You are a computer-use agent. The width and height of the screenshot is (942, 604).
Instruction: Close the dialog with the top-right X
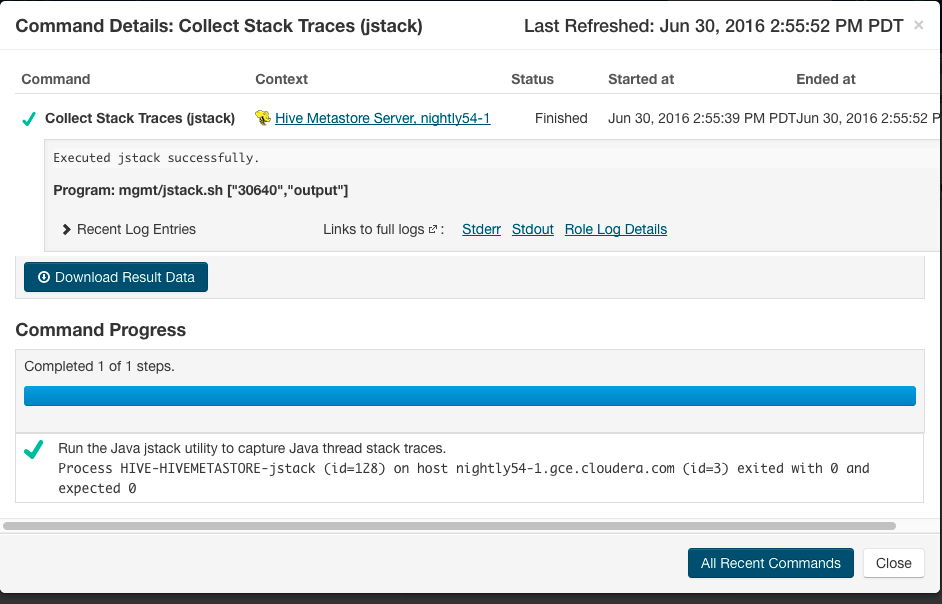tap(919, 25)
